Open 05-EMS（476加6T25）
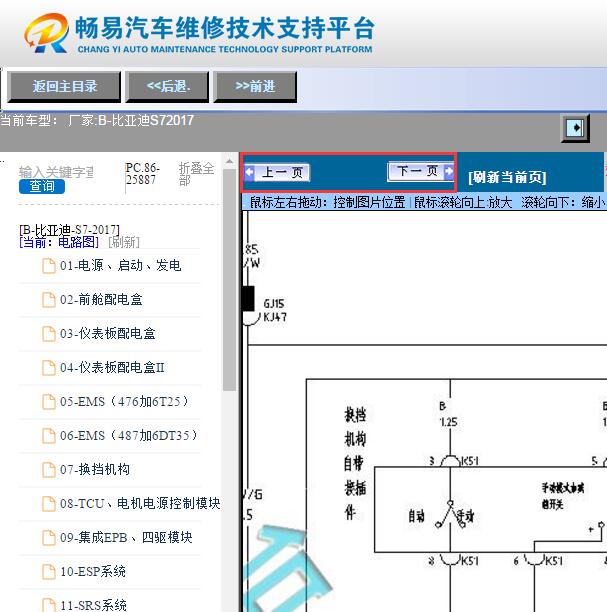 [x=126, y=401]
